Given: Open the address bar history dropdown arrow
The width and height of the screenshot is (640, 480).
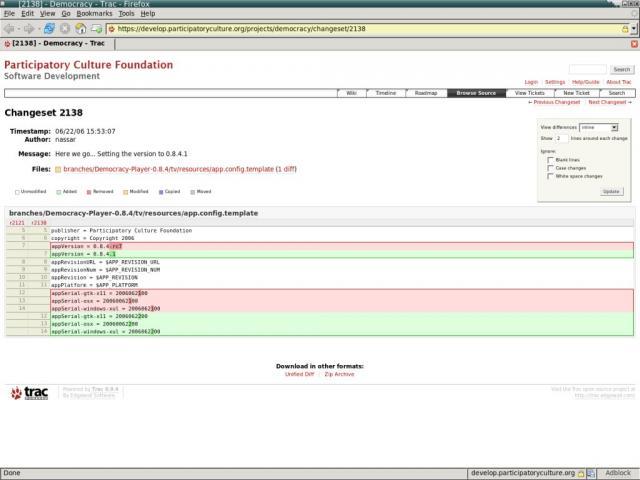Looking at the screenshot, I should (x=634, y=29).
